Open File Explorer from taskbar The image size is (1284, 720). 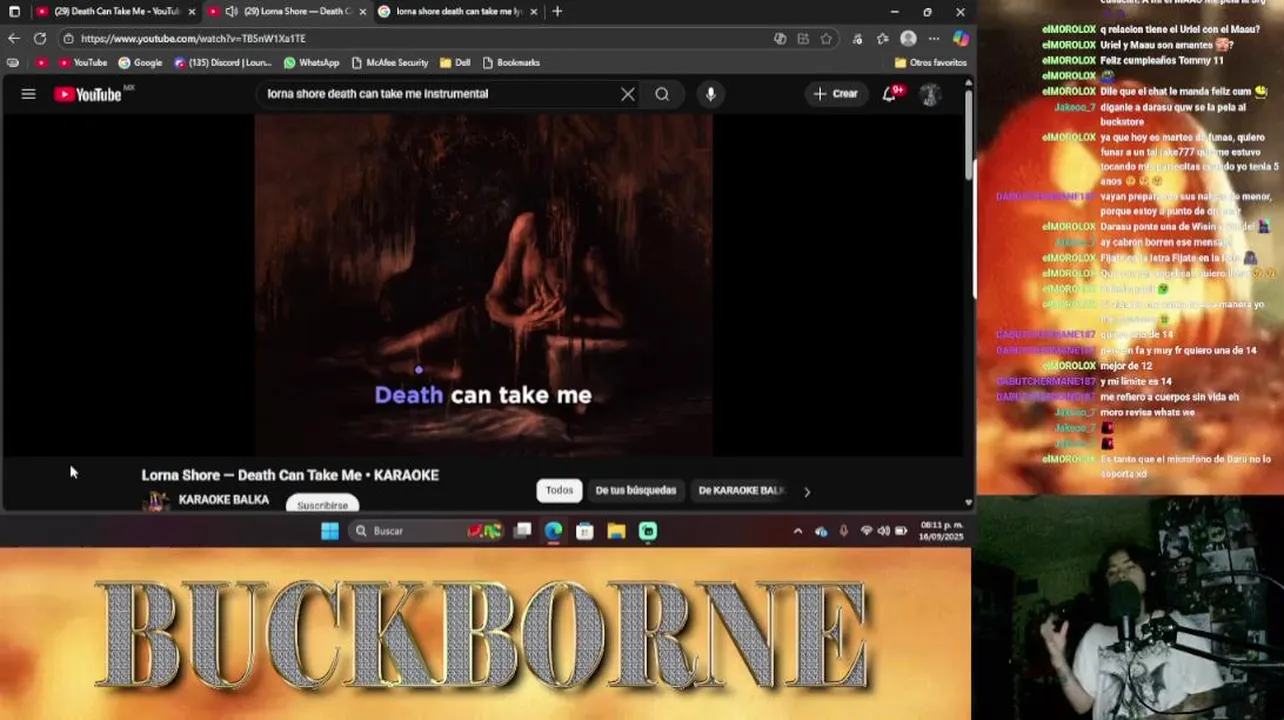pos(616,531)
